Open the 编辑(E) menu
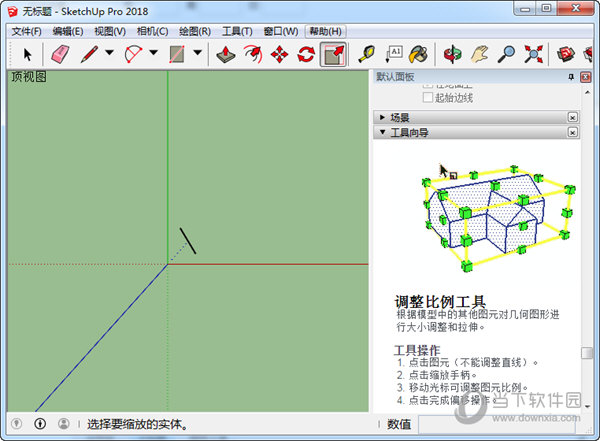The height and width of the screenshot is (441, 600). click(x=68, y=31)
